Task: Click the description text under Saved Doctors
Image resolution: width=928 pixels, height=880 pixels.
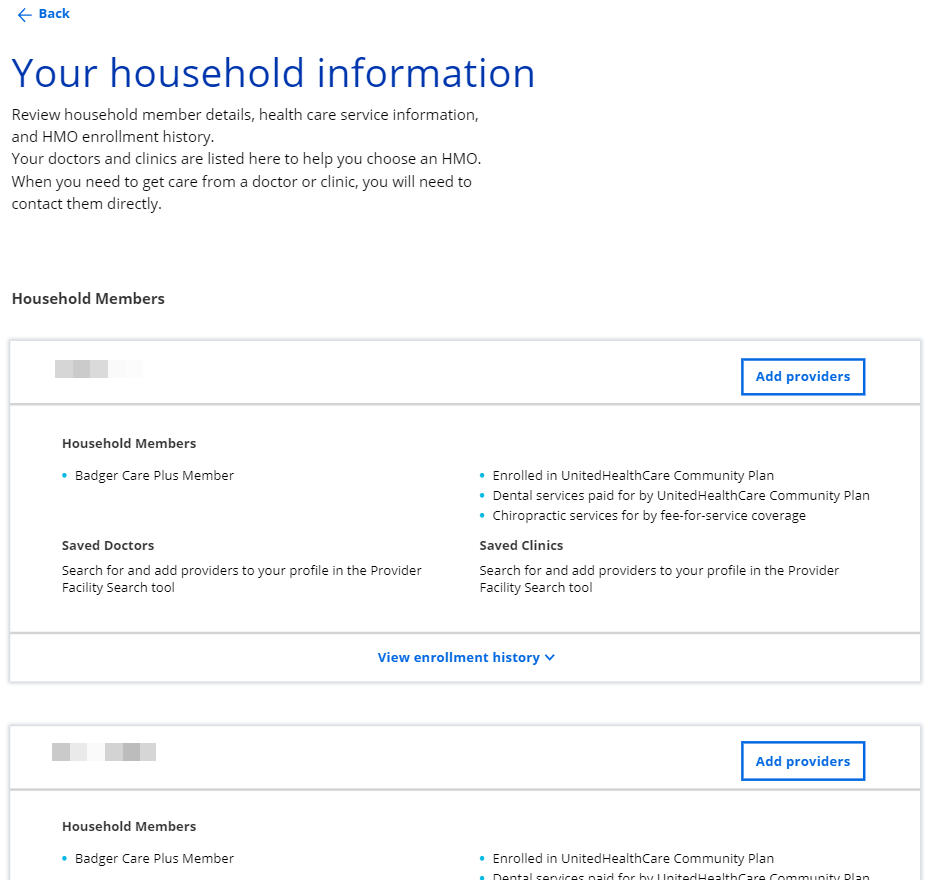Action: coord(241,579)
